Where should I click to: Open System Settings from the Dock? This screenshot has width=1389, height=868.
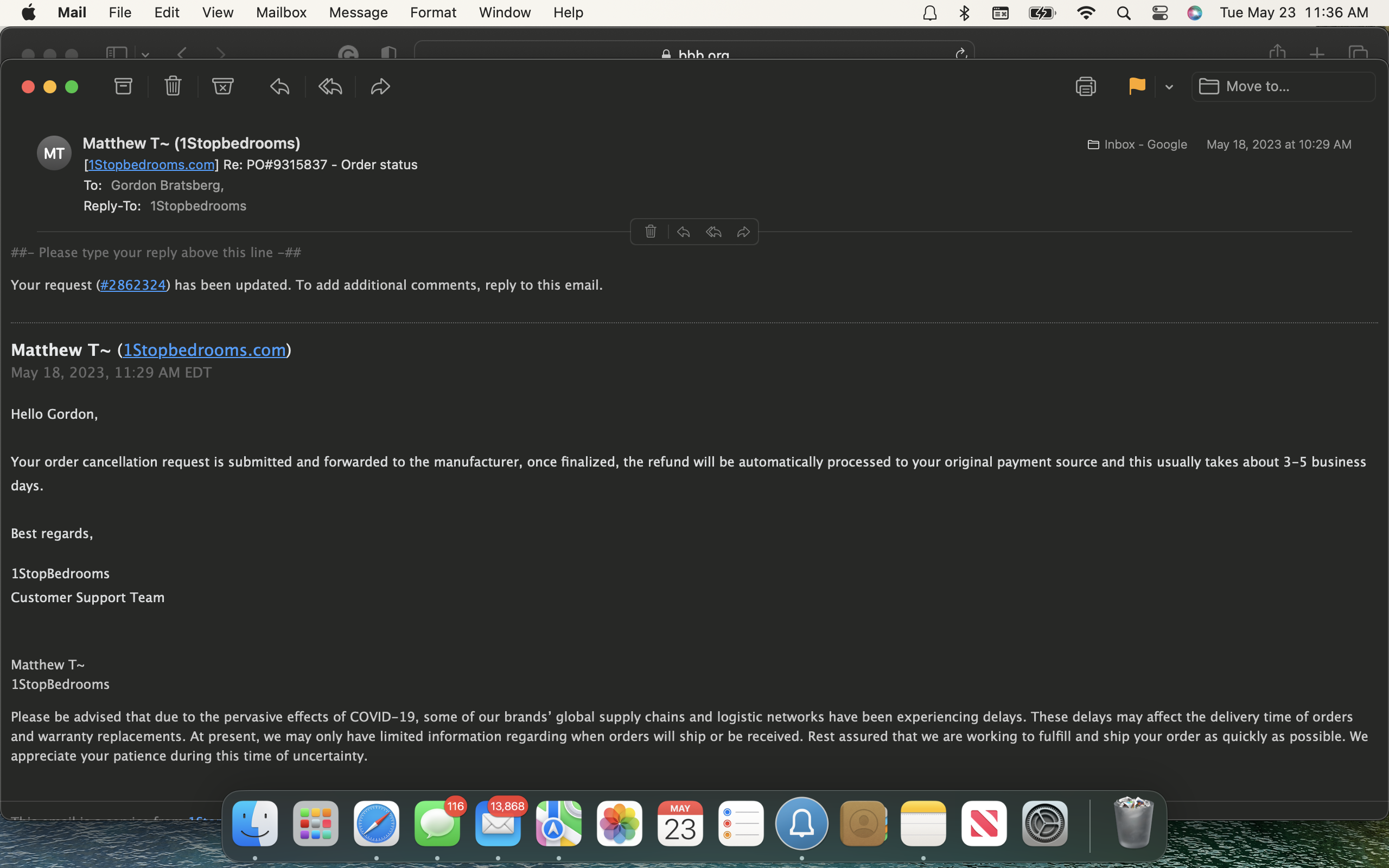click(1044, 823)
